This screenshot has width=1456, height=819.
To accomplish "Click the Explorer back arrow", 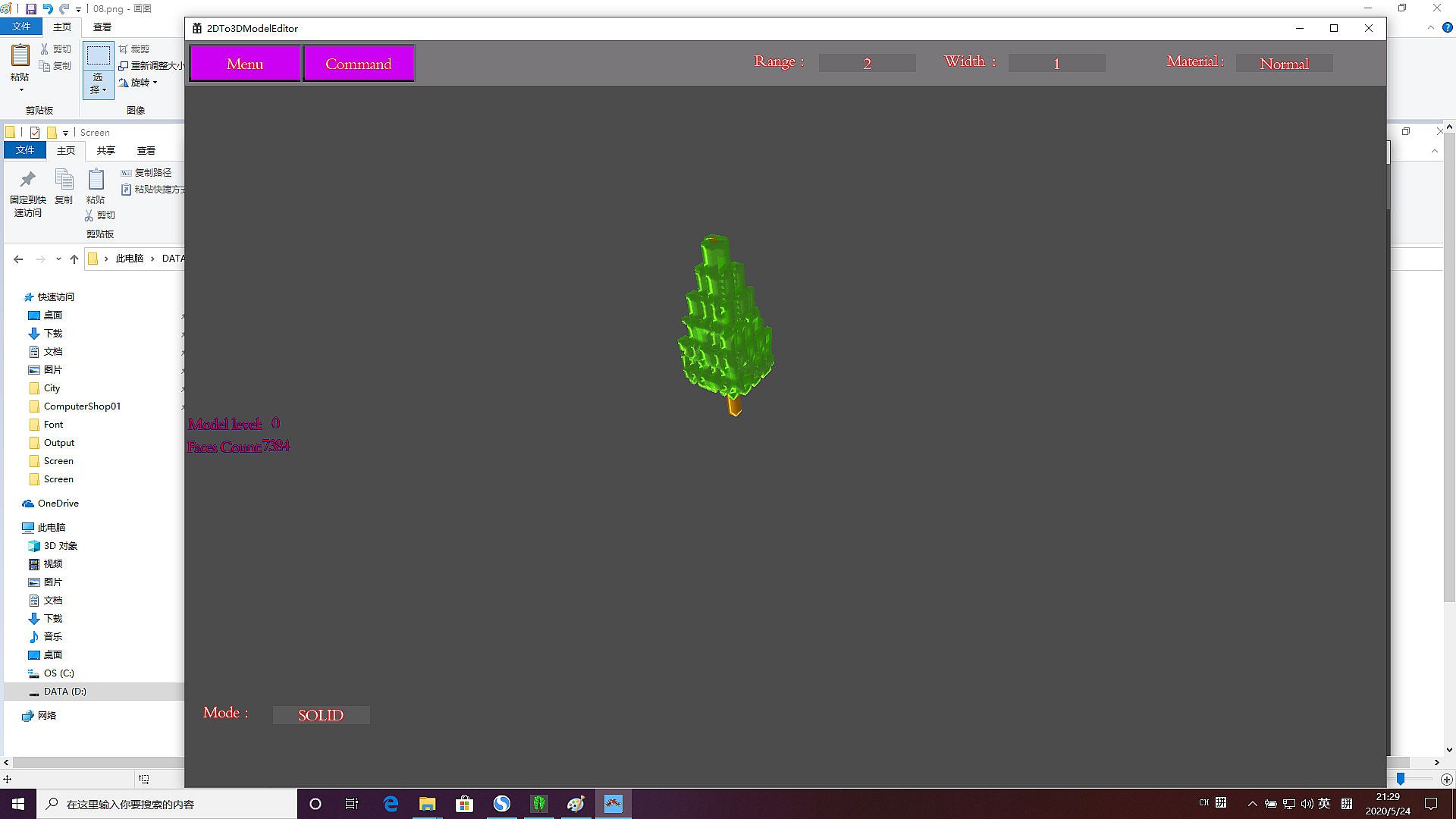I will pos(18,259).
